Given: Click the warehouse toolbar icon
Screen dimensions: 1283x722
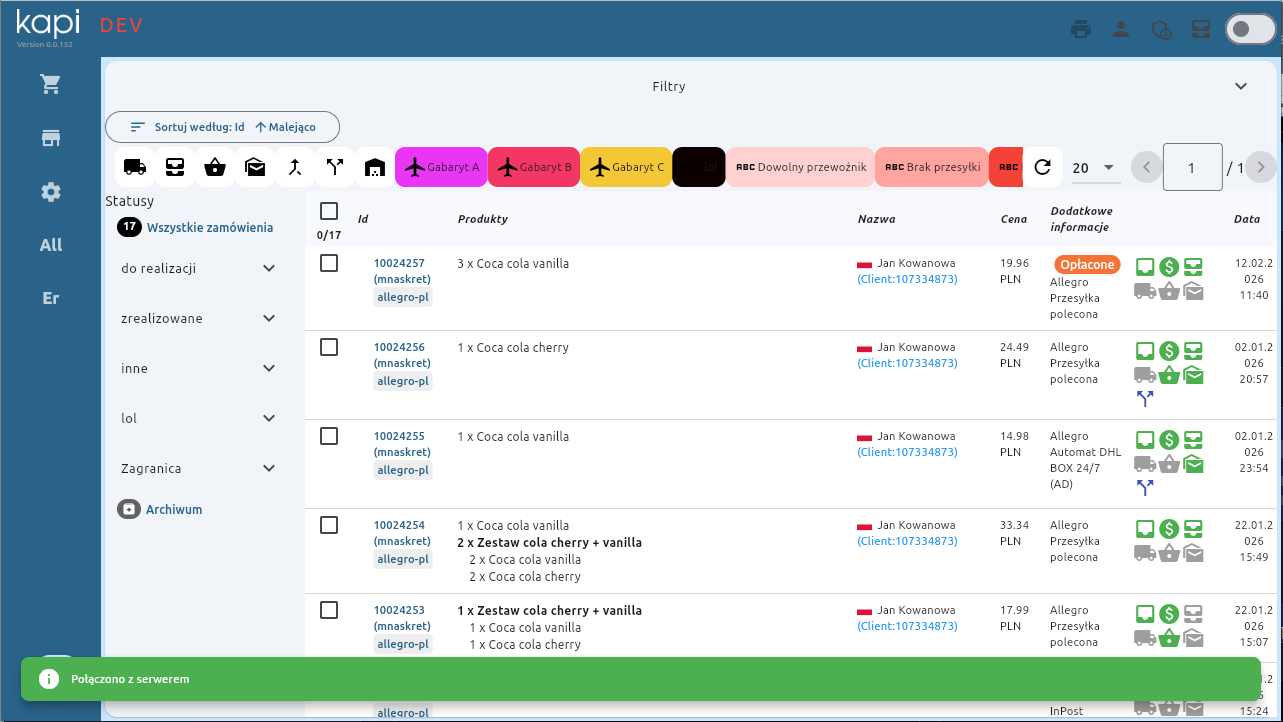Looking at the screenshot, I should 375,167.
